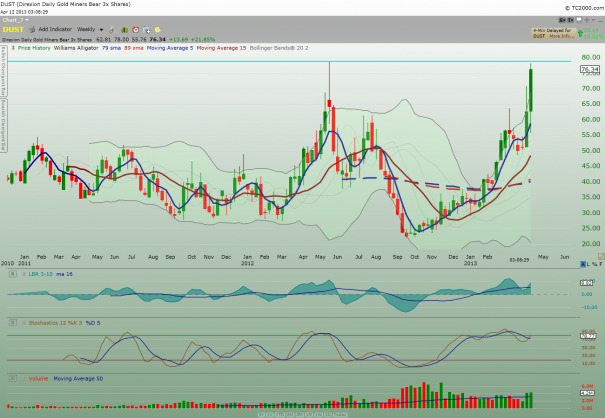Toggle arithmetic scale with A button
605x418 pixels.
point(583,264)
